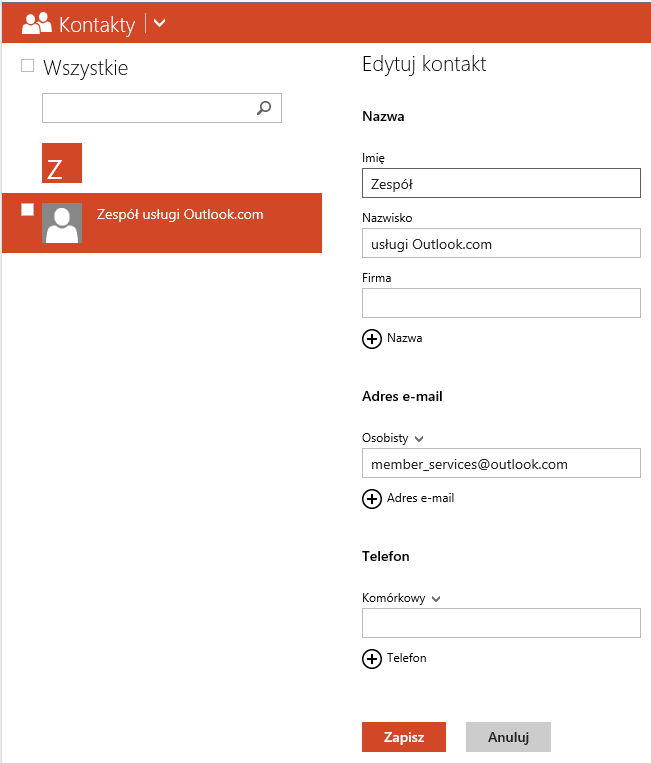The image size is (651, 763).
Task: Check the Zespół usługi Outlook.com contact checkbox
Action: tap(28, 209)
